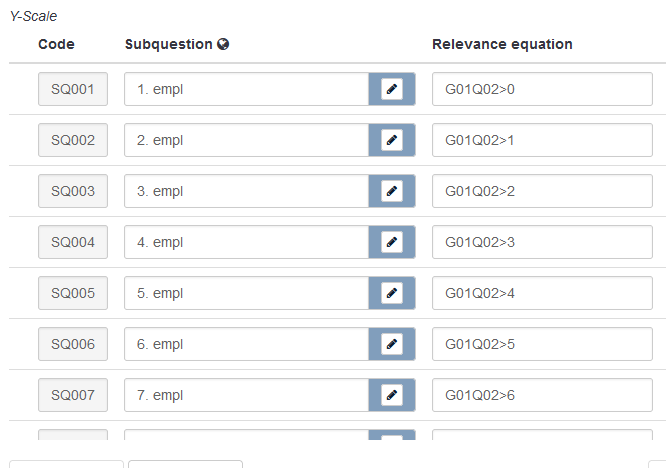Viewport: 666px width, 468px height.
Task: Select the G01Q02>1 relevance equation box
Action: [542, 141]
